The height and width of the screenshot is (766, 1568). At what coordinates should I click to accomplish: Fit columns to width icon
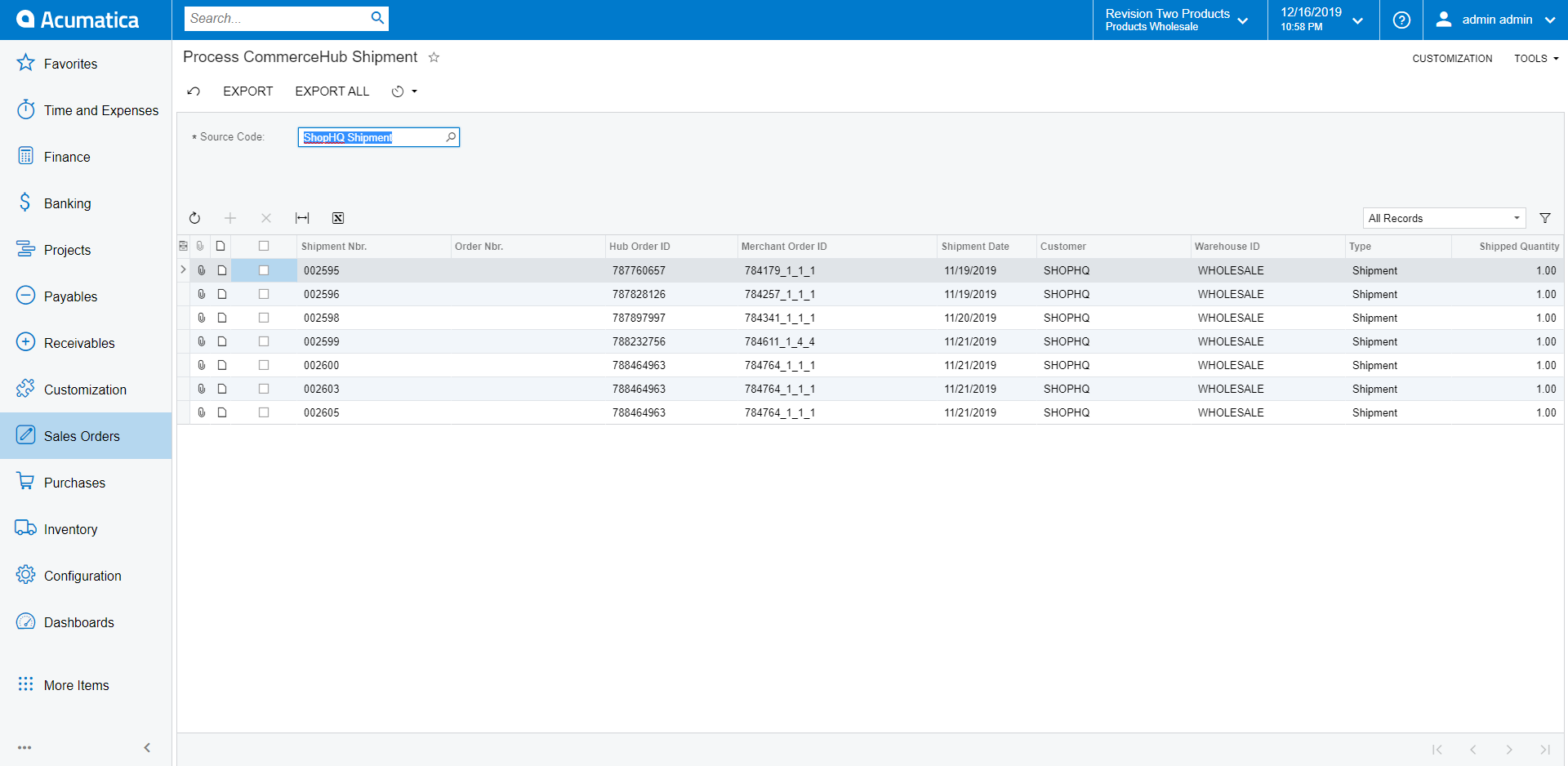[x=302, y=218]
